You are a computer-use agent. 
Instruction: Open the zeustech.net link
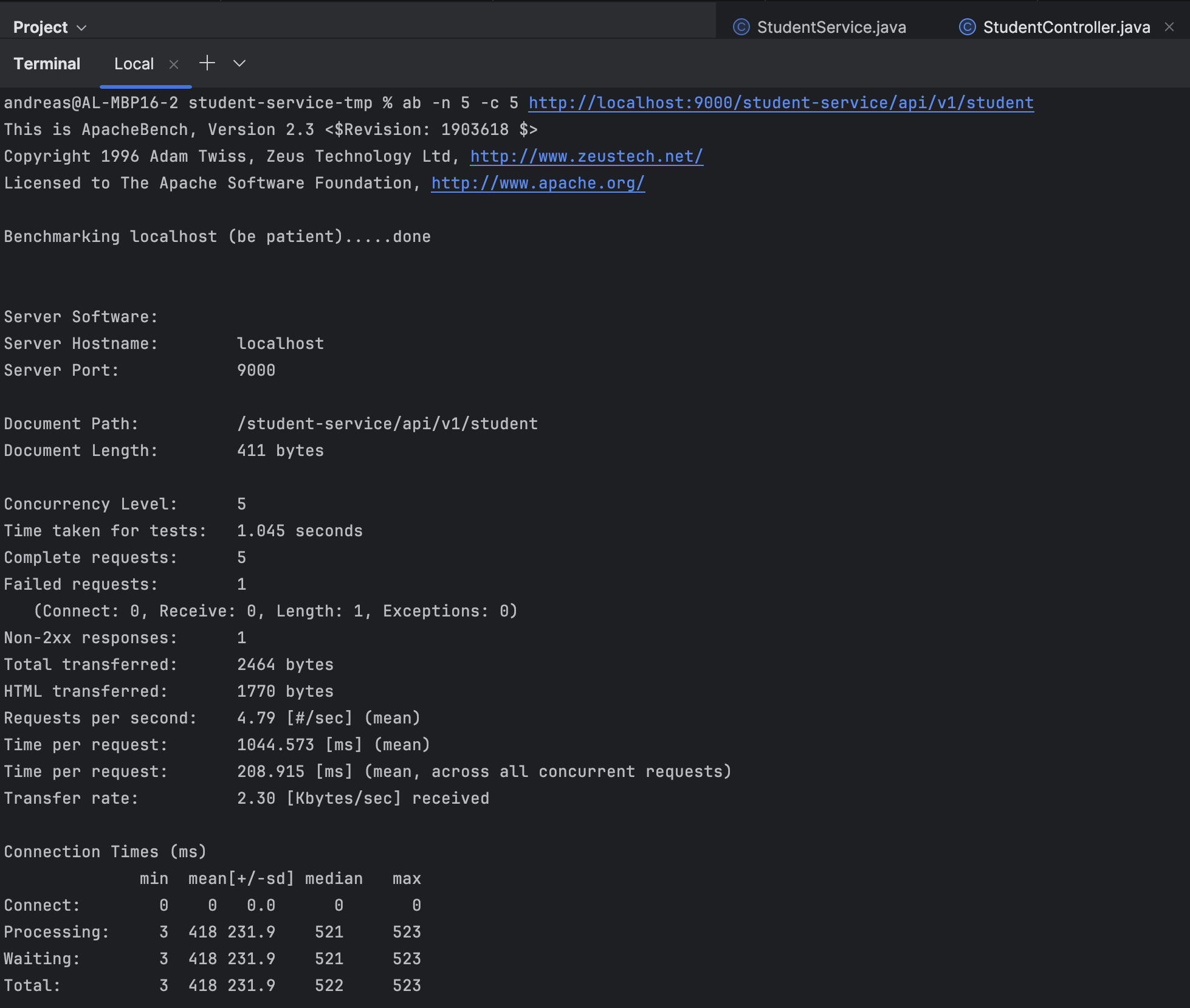pos(586,156)
